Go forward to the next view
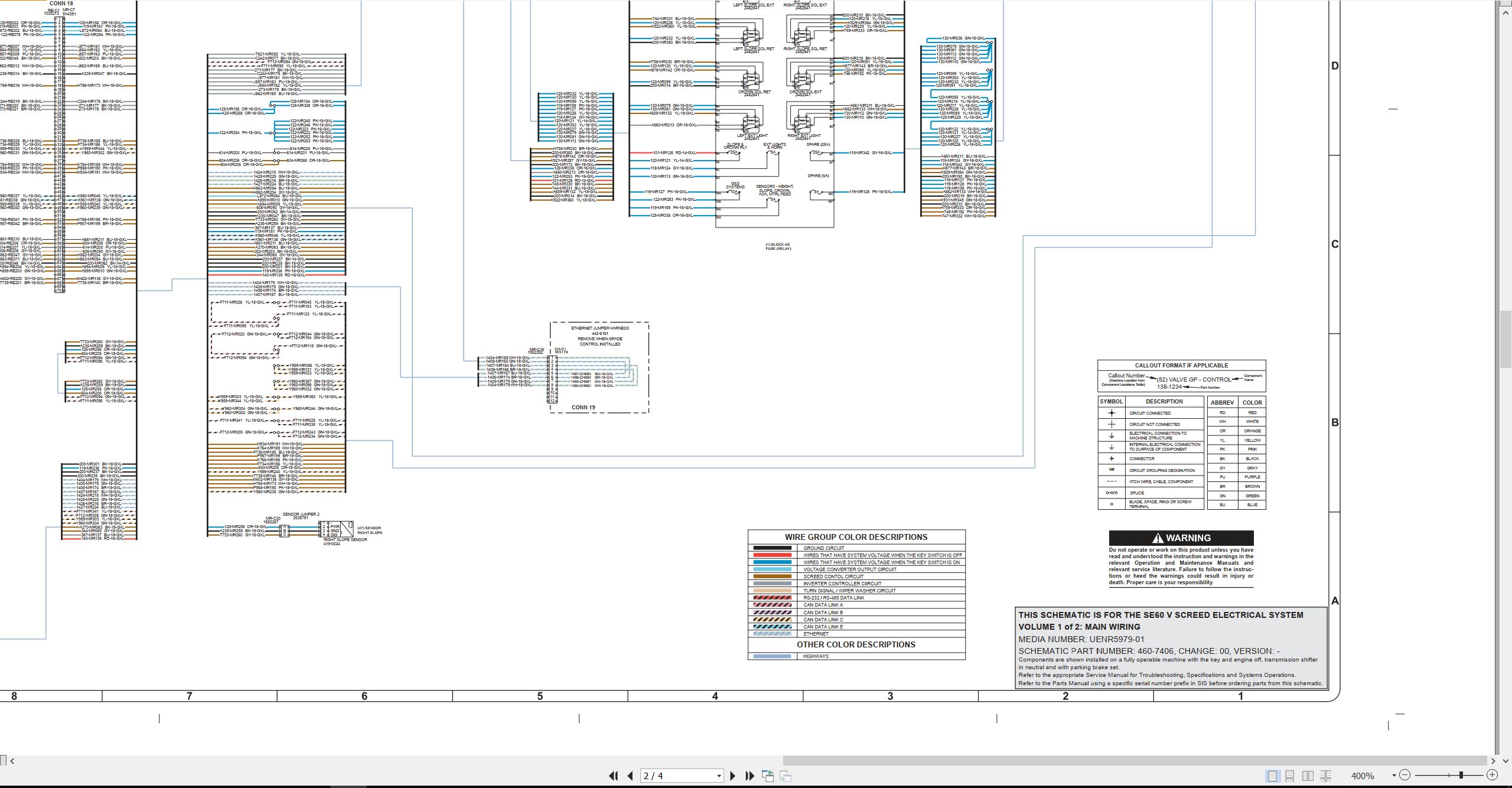Viewport: 1512px width, 788px height. (x=786, y=776)
